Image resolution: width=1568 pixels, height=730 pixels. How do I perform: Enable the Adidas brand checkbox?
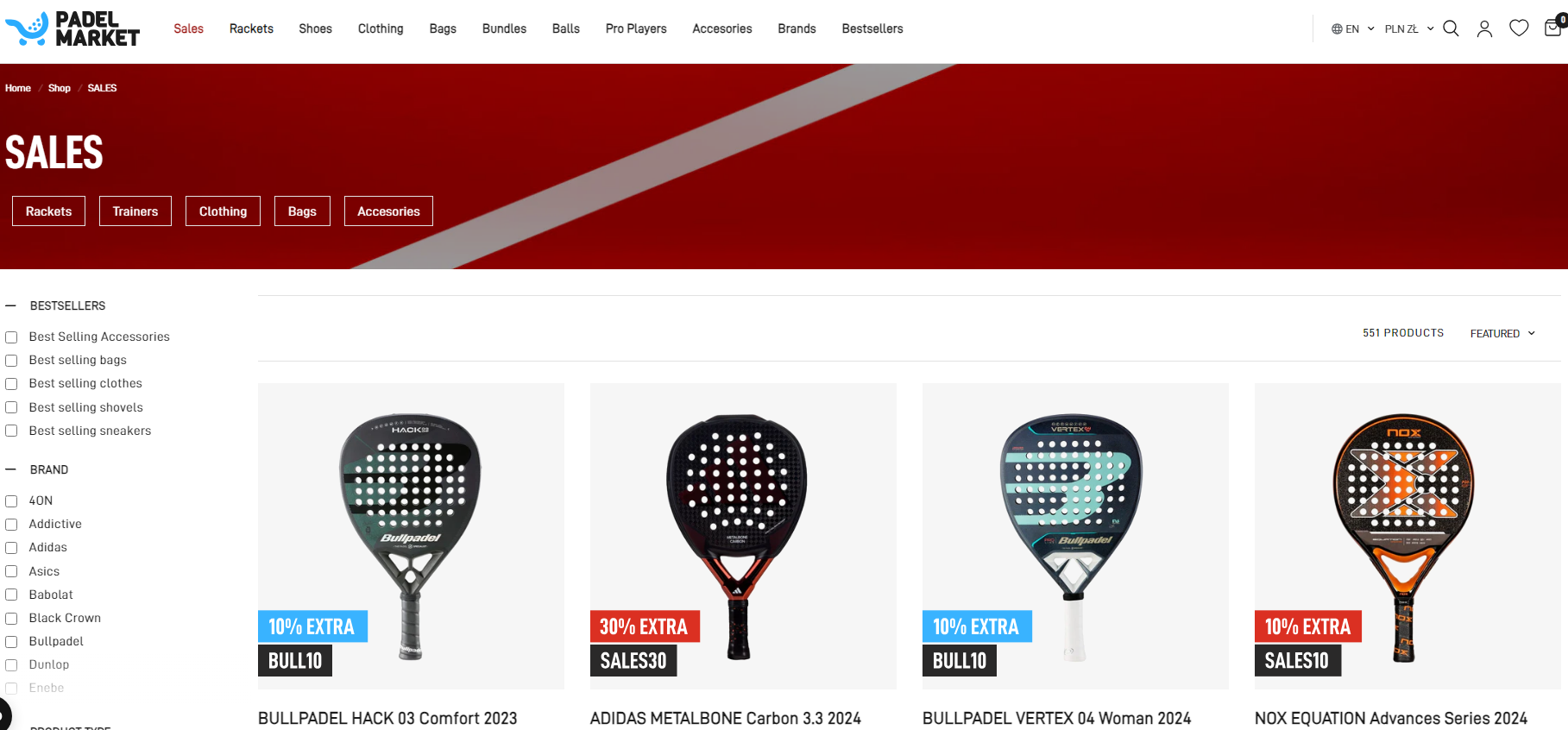[11, 548]
